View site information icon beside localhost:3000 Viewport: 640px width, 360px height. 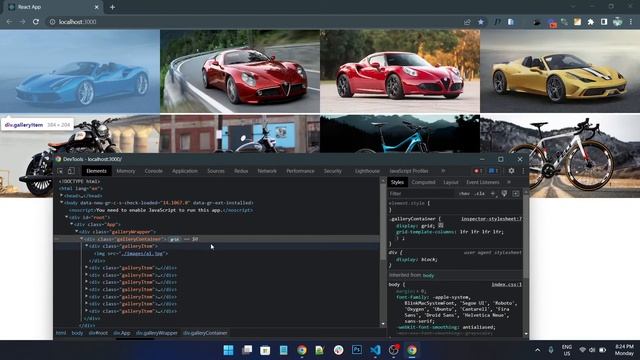click(x=52, y=22)
